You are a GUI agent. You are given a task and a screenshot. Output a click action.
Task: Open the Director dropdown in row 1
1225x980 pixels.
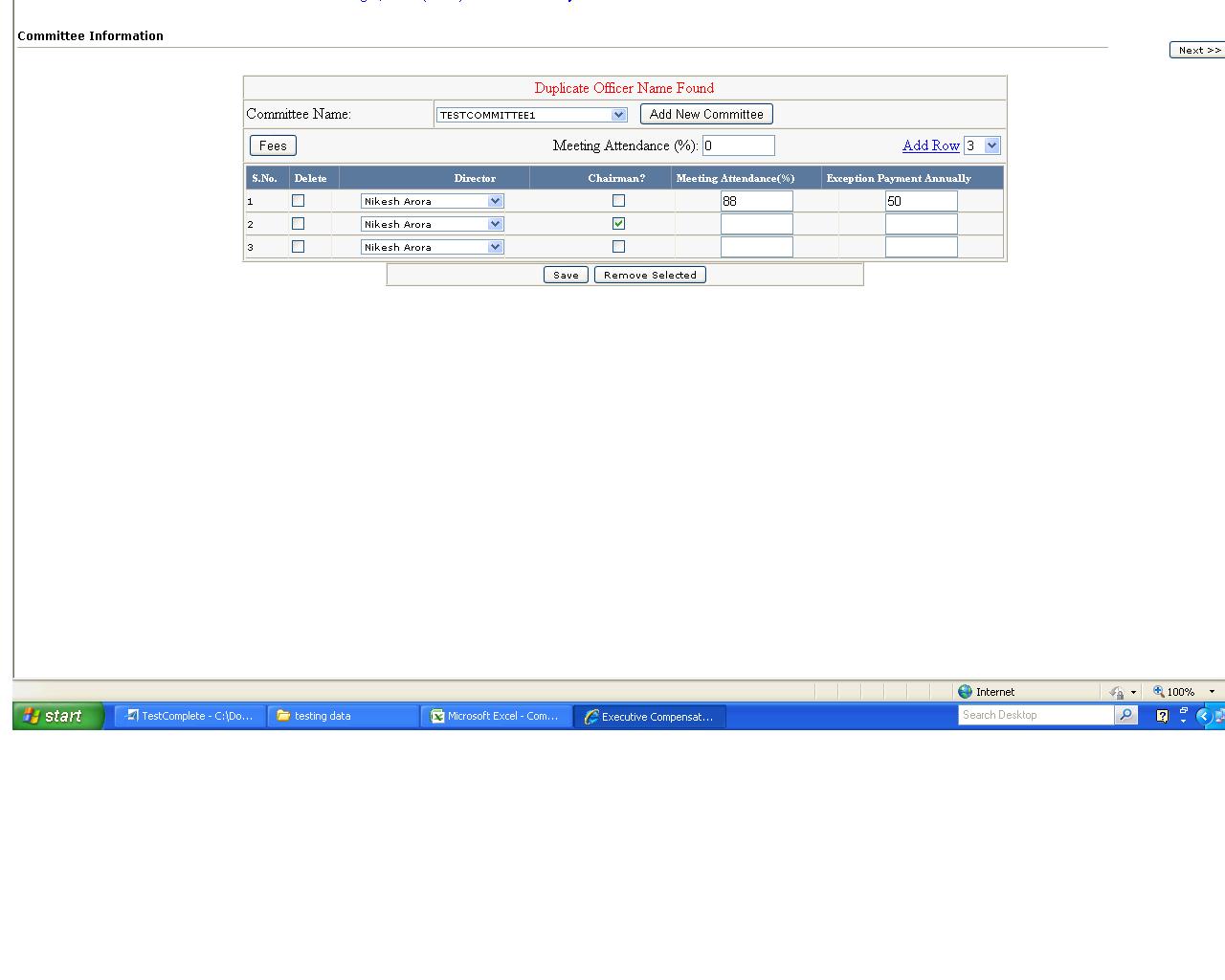pyautogui.click(x=433, y=201)
